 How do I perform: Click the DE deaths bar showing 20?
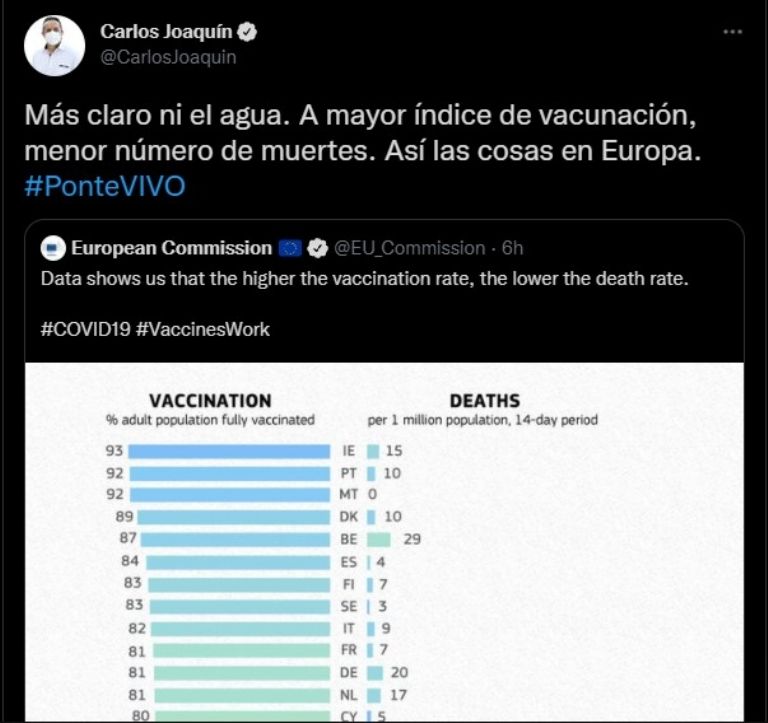pos(375,673)
